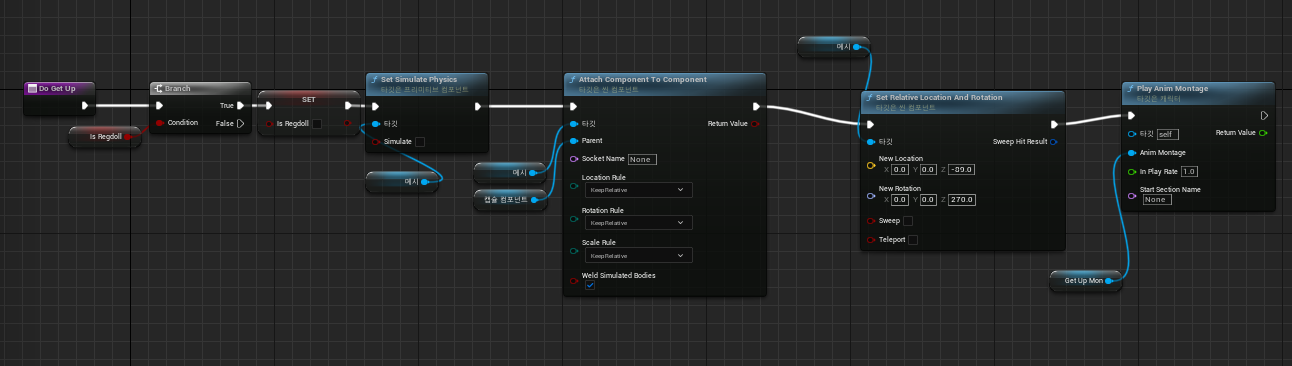Click the SET node exec output pin
Image resolution: width=1292 pixels, height=366 pixels.
tap(349, 105)
